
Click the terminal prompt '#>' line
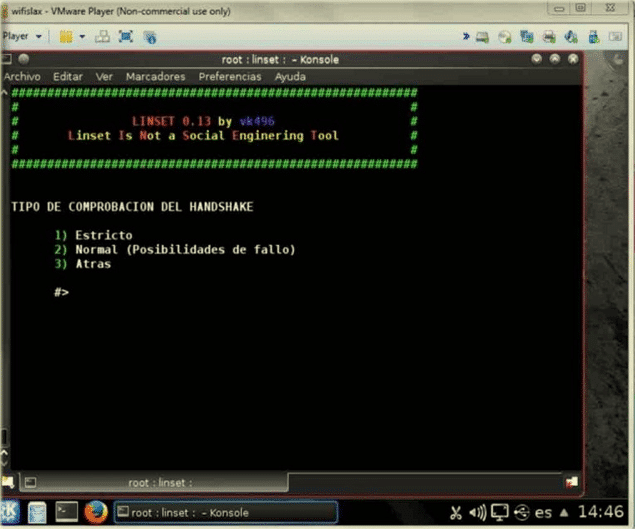(62, 292)
